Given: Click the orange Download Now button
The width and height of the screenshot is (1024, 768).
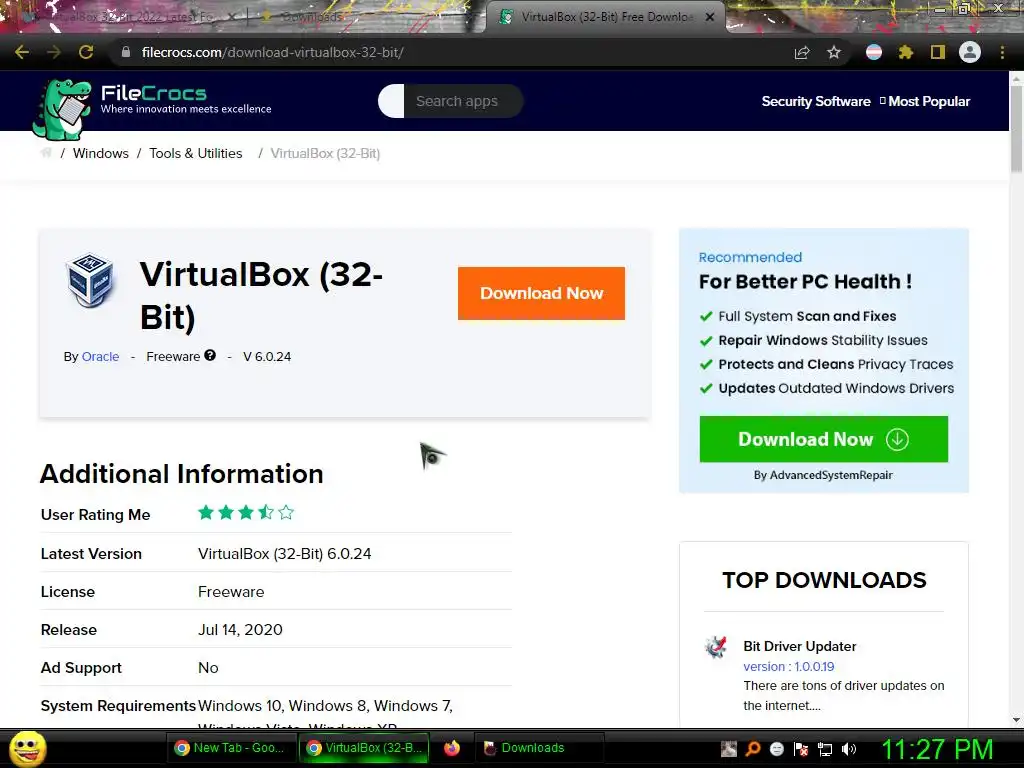Looking at the screenshot, I should pos(541,293).
